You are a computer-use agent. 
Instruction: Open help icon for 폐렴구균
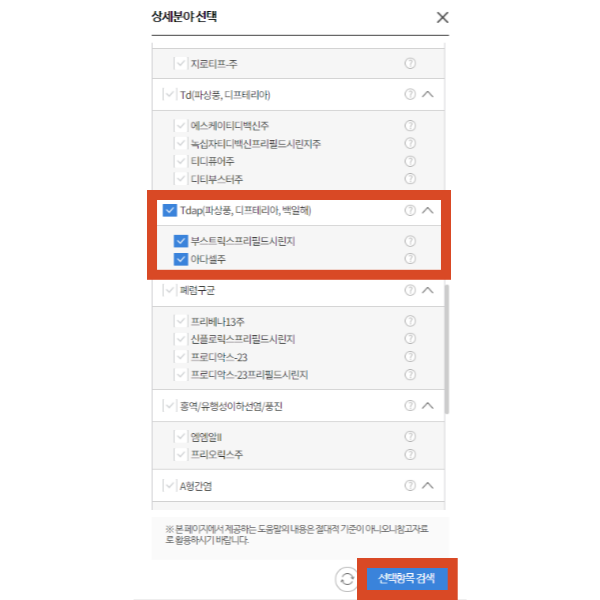tap(410, 290)
